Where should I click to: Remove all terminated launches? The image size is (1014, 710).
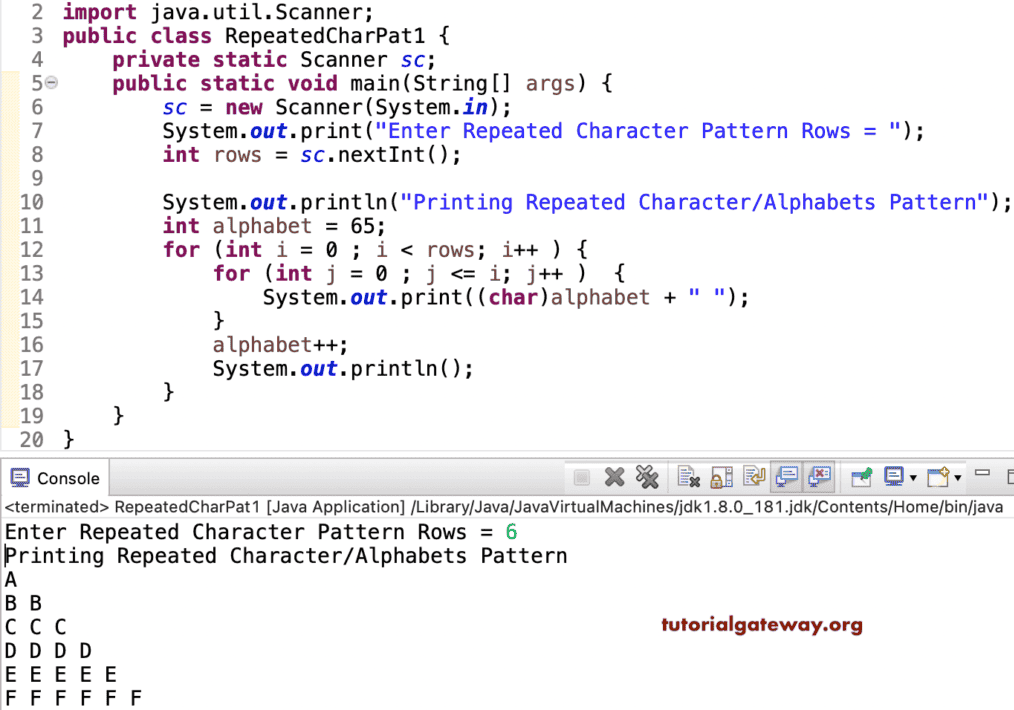click(645, 477)
